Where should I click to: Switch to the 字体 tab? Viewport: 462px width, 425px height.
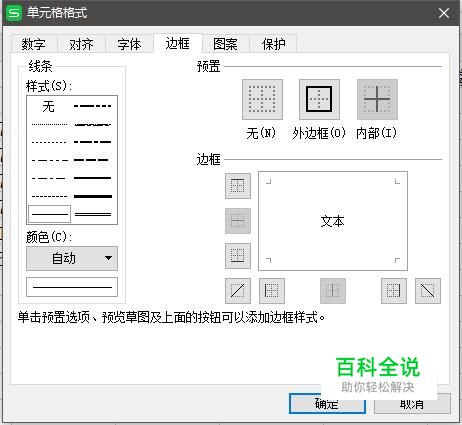click(x=129, y=44)
